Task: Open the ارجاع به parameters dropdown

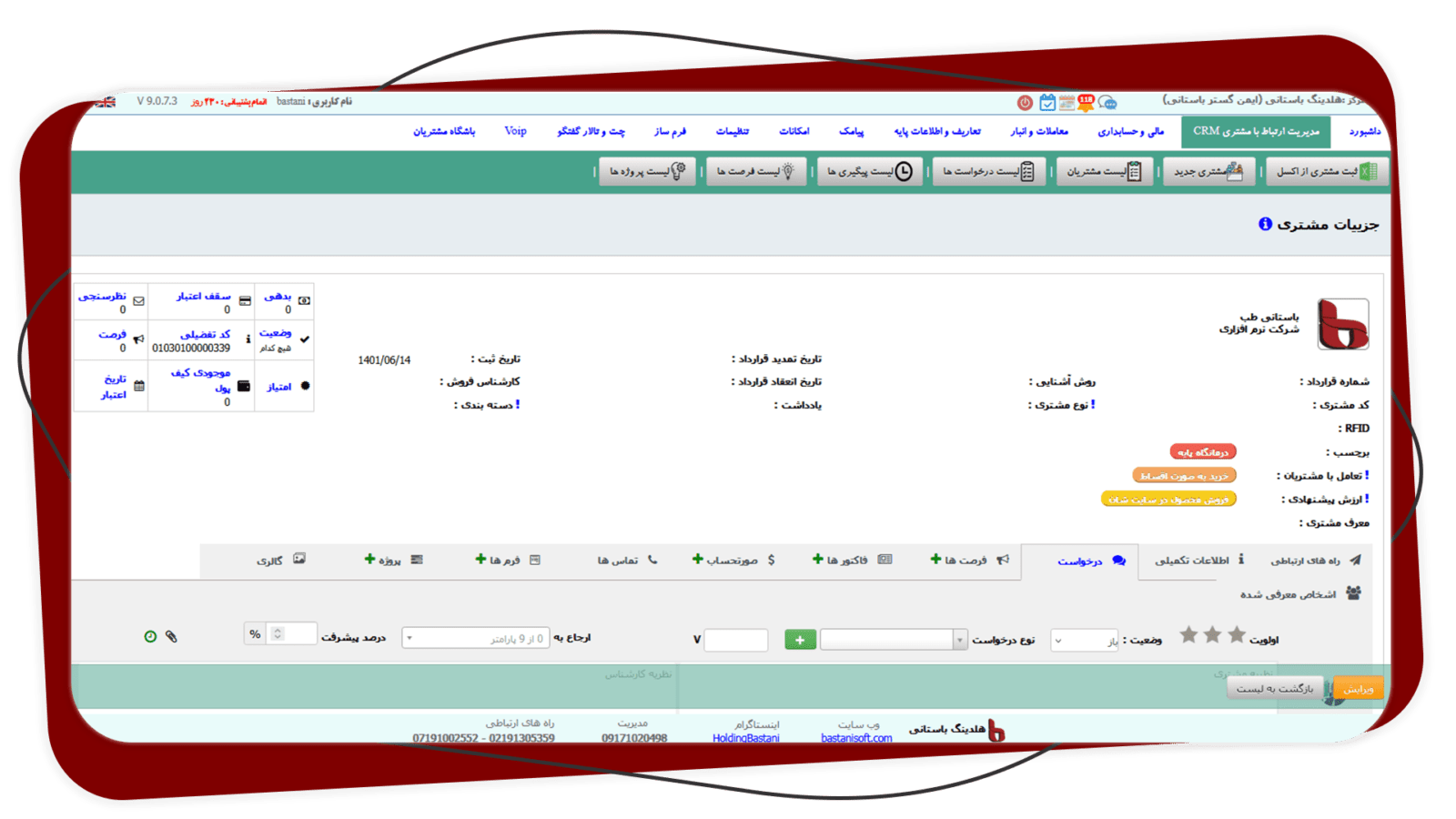Action: click(476, 639)
